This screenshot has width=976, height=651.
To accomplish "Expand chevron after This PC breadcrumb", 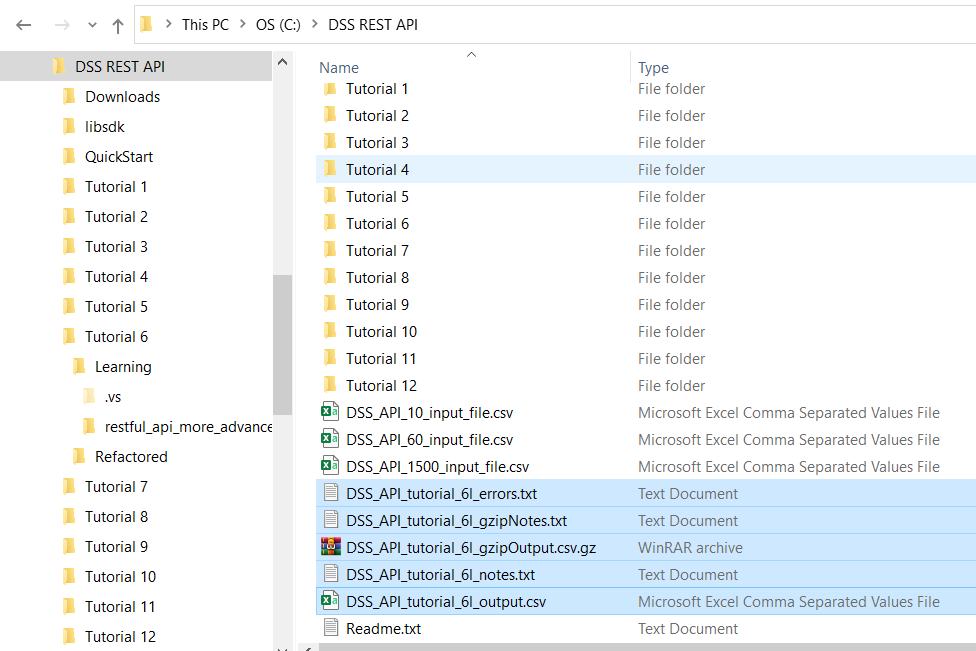I will click(x=243, y=24).
